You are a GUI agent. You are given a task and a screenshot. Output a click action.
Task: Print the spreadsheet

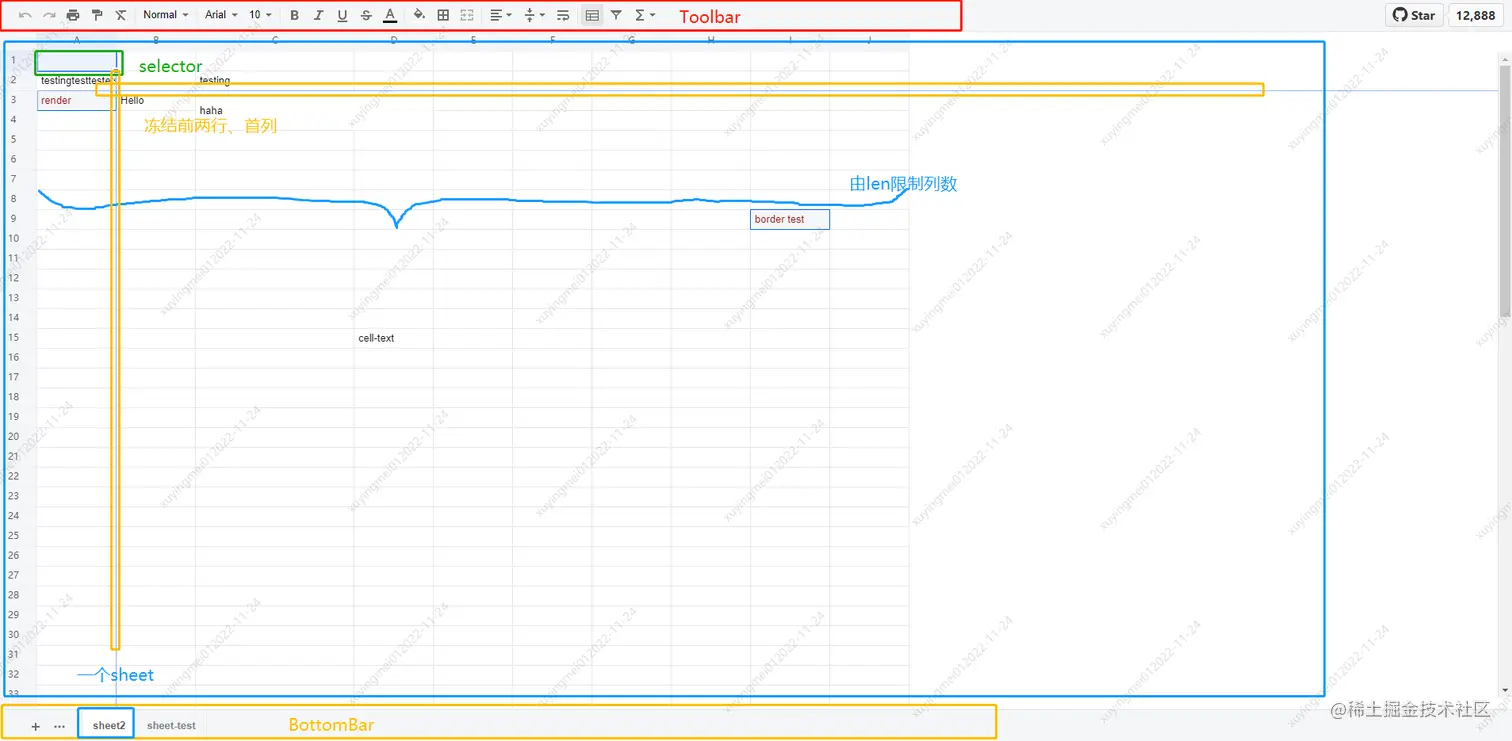pos(73,15)
